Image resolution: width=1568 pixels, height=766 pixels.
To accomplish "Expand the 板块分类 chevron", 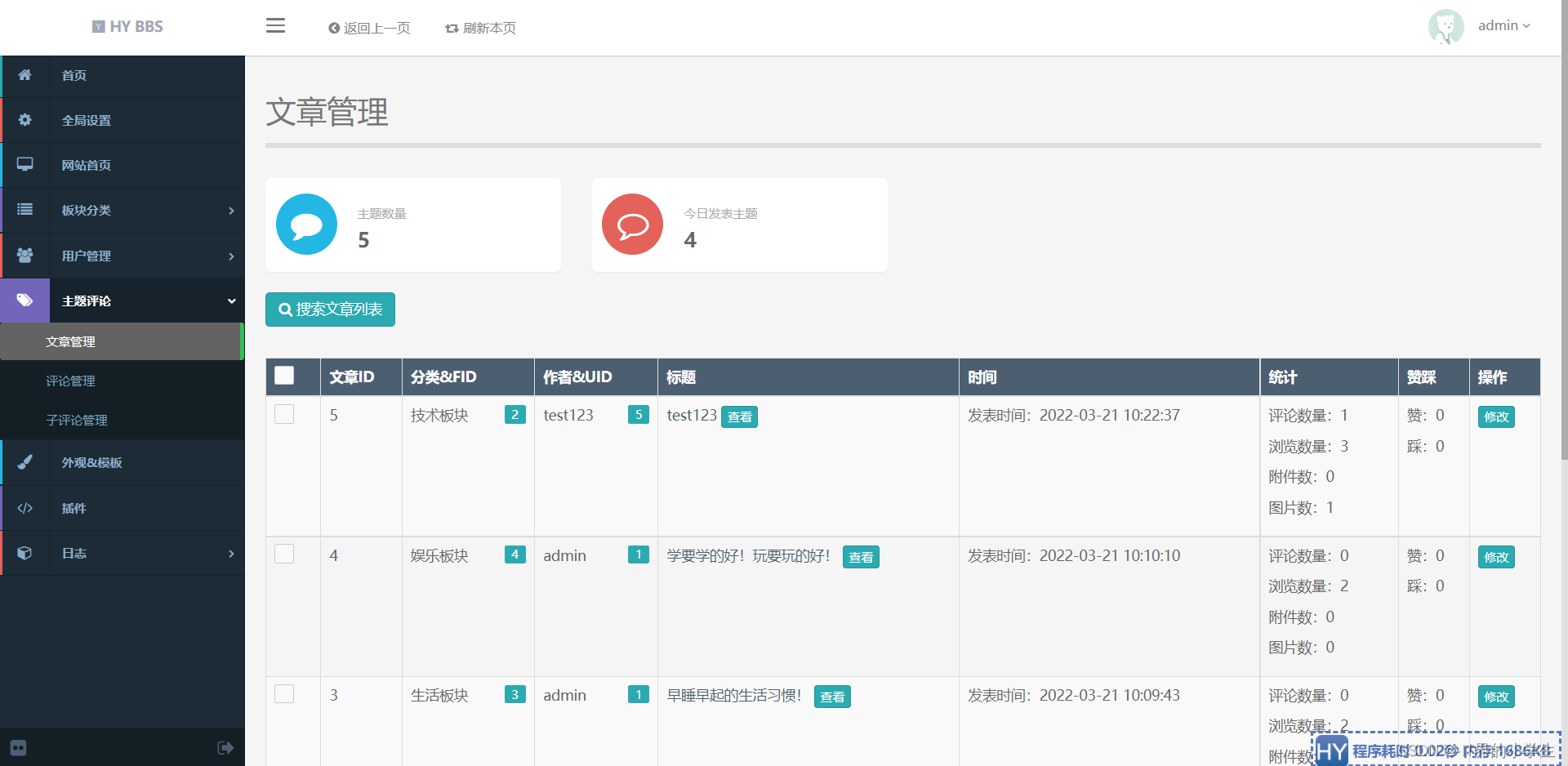I will tap(231, 211).
